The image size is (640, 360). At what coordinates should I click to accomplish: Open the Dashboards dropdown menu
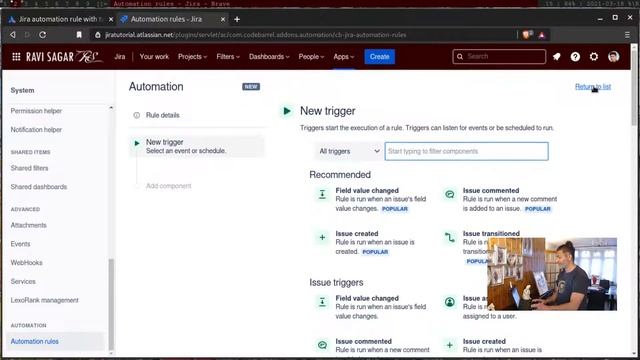point(269,57)
